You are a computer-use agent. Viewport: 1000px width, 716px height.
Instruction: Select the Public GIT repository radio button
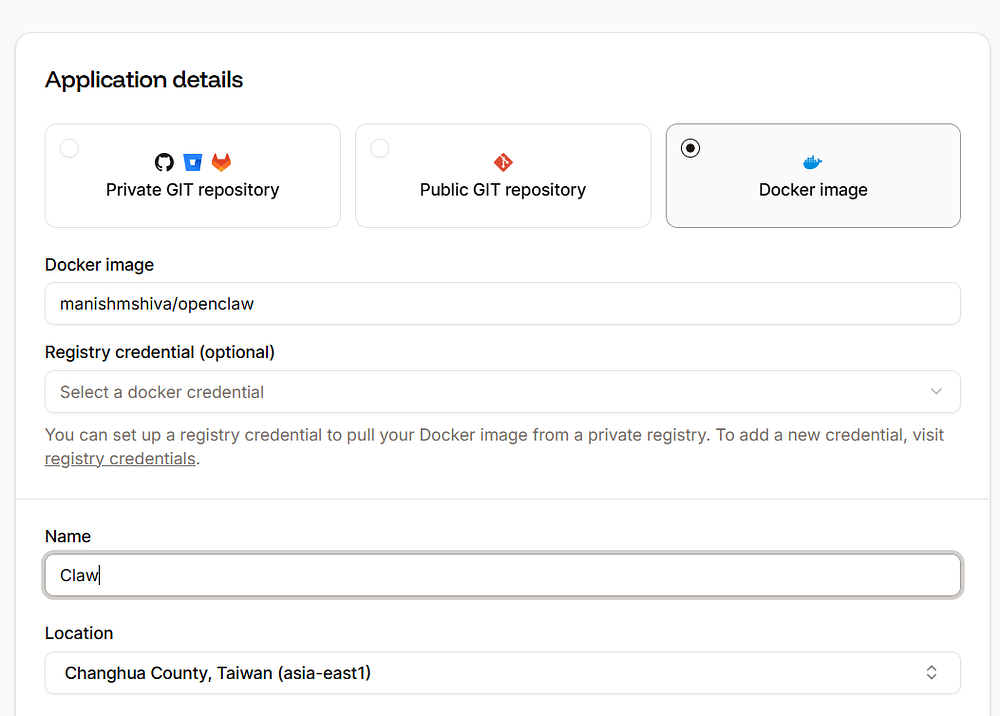click(380, 148)
